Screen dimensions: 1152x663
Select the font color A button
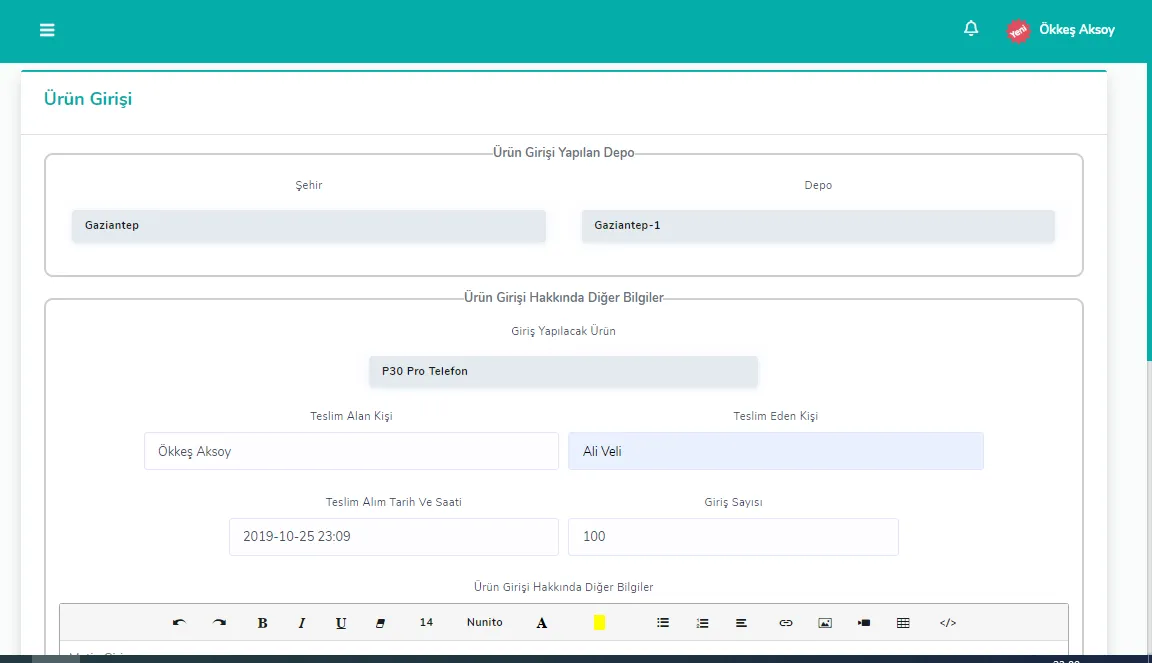[541, 623]
